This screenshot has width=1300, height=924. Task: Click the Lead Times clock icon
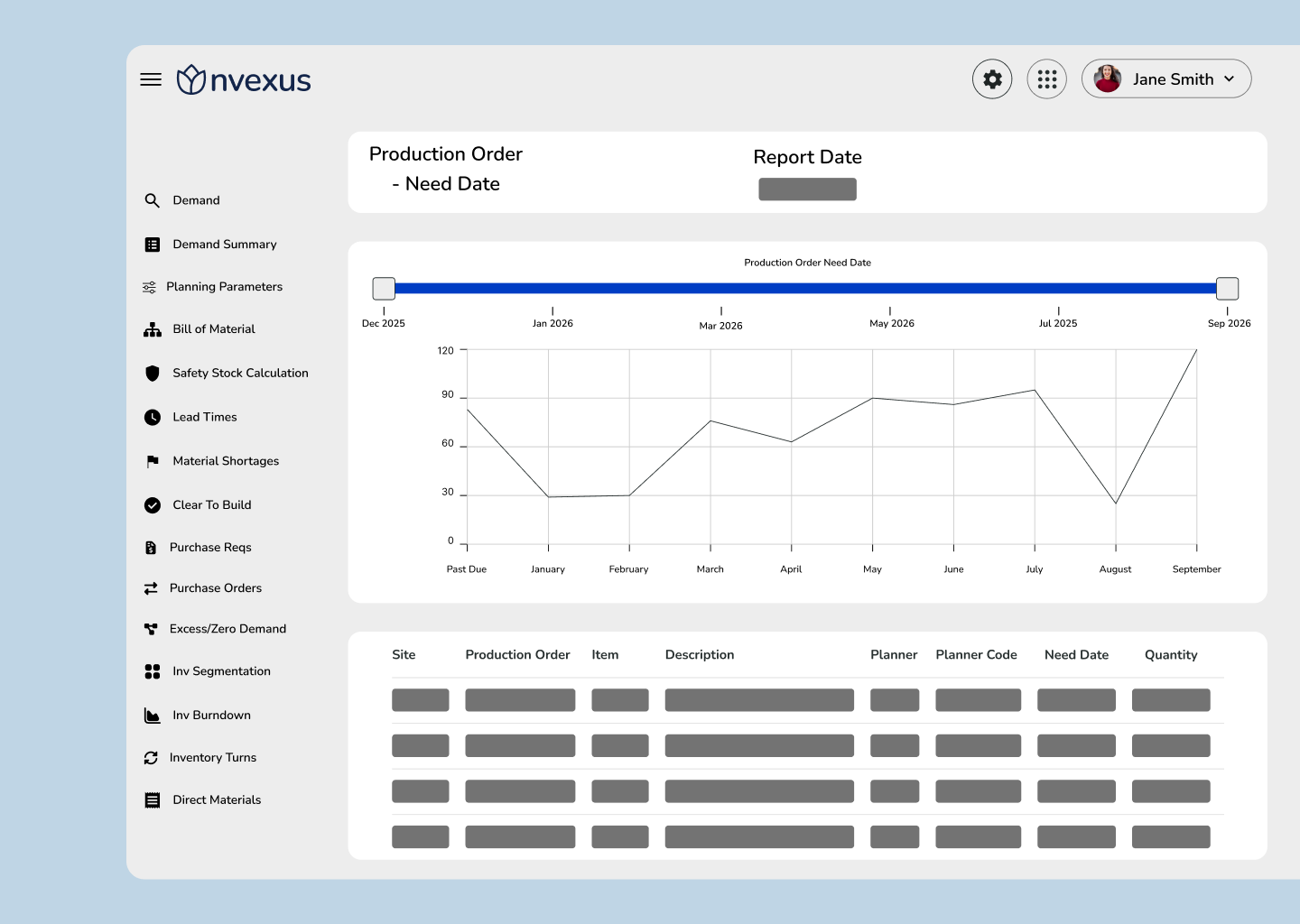[x=153, y=417]
